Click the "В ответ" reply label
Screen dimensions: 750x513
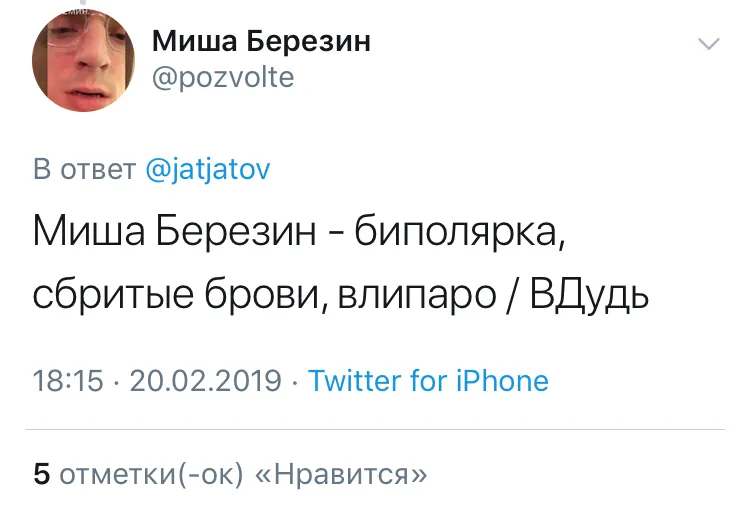[x=85, y=169]
